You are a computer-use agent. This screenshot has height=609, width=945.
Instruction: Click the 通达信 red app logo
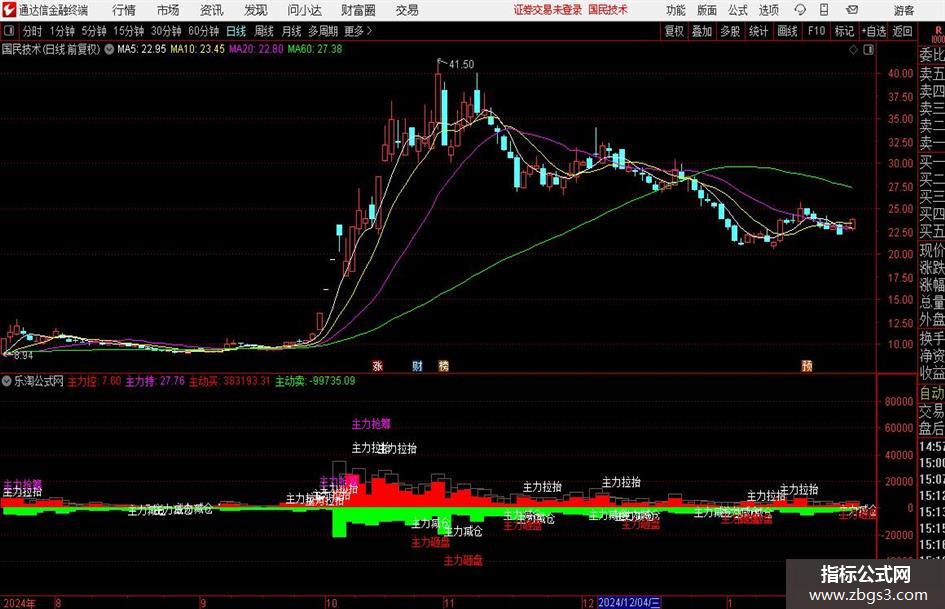click(9, 10)
